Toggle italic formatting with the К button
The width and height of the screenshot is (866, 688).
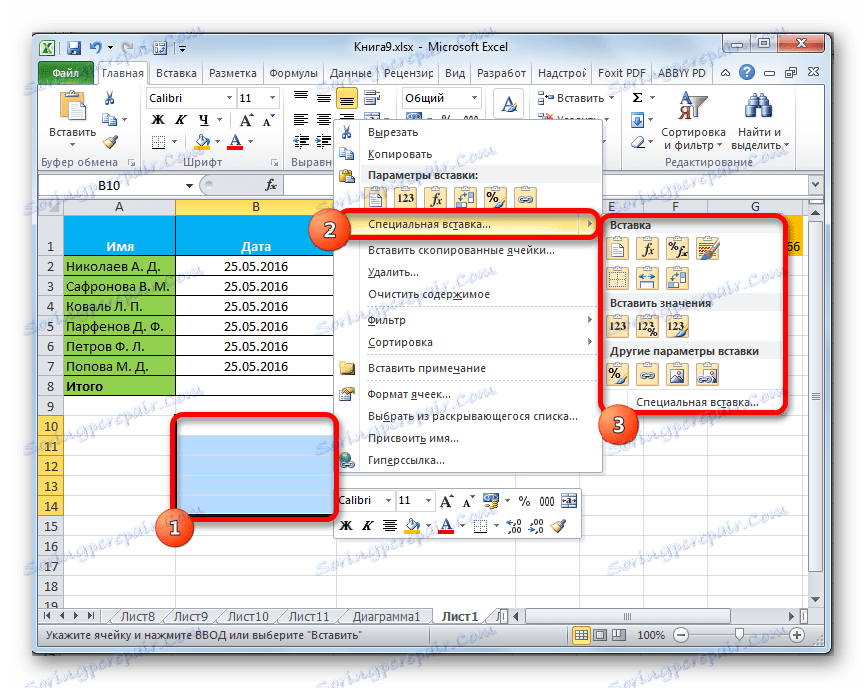180,120
